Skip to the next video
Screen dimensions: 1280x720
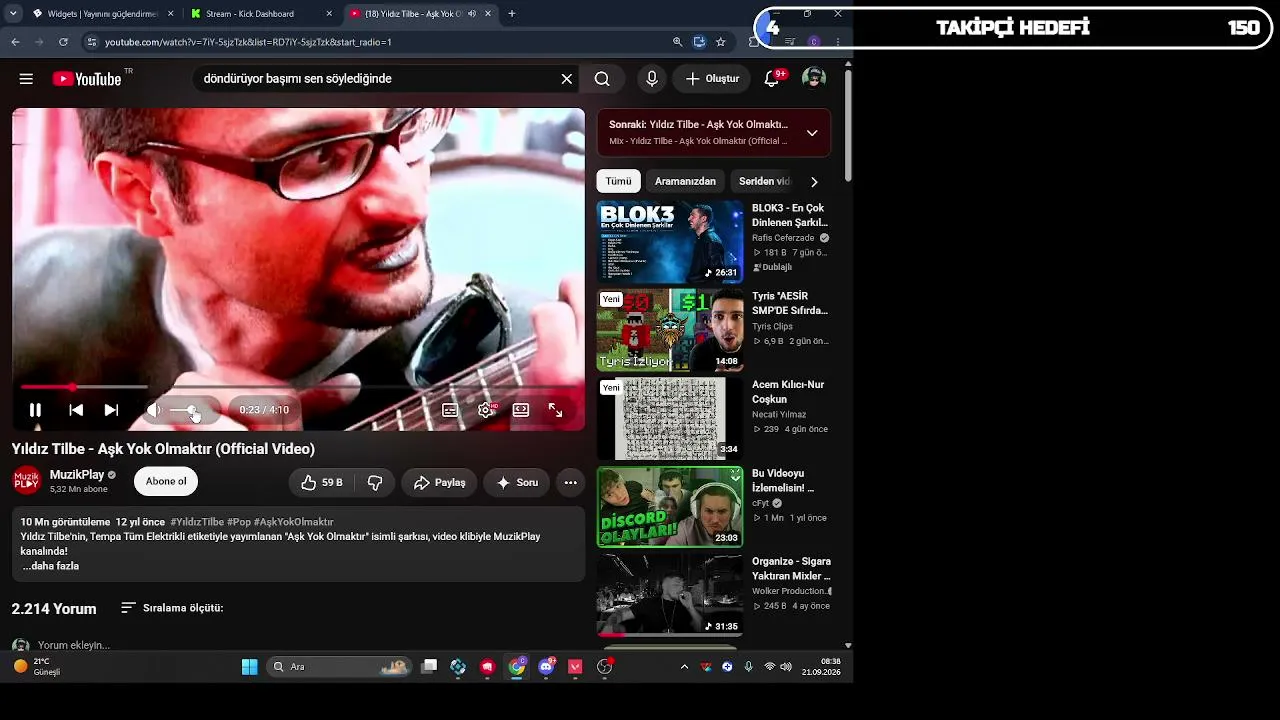(x=111, y=410)
